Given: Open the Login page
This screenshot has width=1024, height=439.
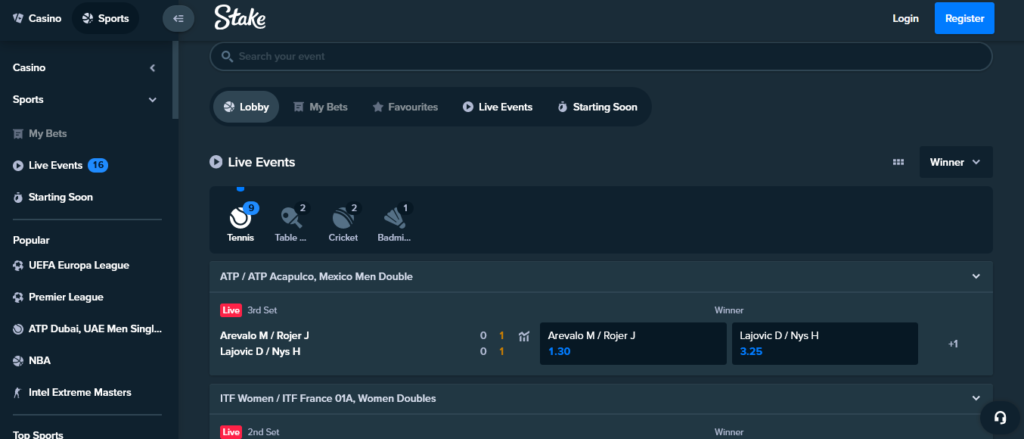Looking at the screenshot, I should 905,18.
